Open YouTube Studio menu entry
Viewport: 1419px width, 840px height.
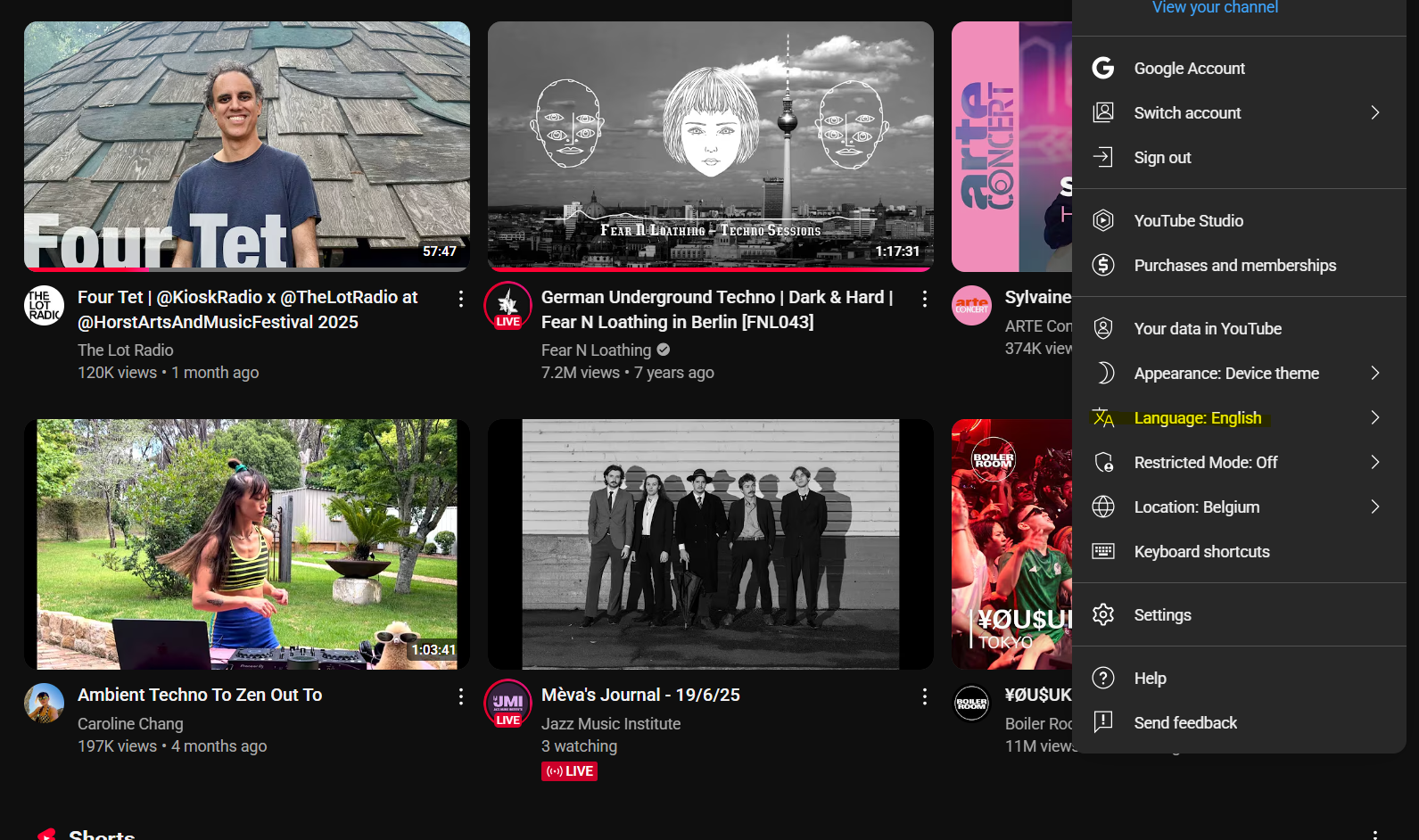point(1239,220)
